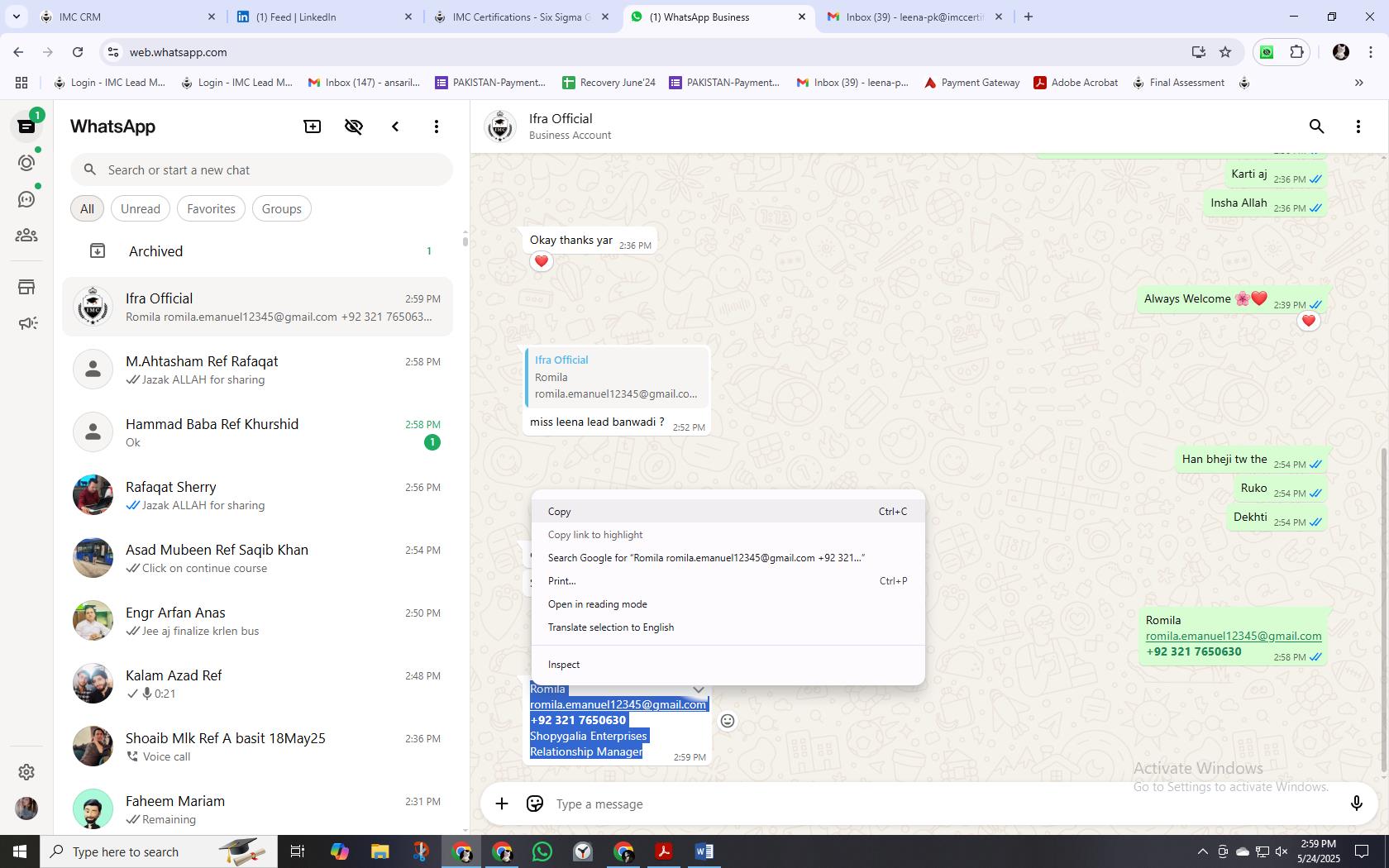This screenshot has width=1389, height=868.
Task: Open Hammad Baba Ref Khurshid chat
Action: pos(258,432)
